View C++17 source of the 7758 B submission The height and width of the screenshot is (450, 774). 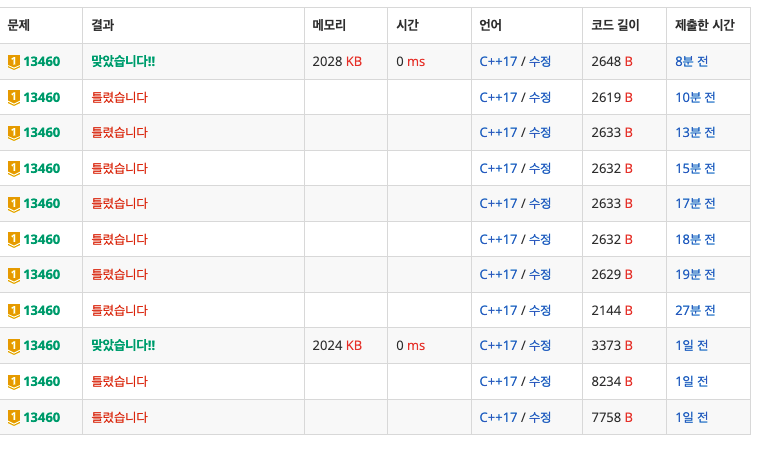498,418
